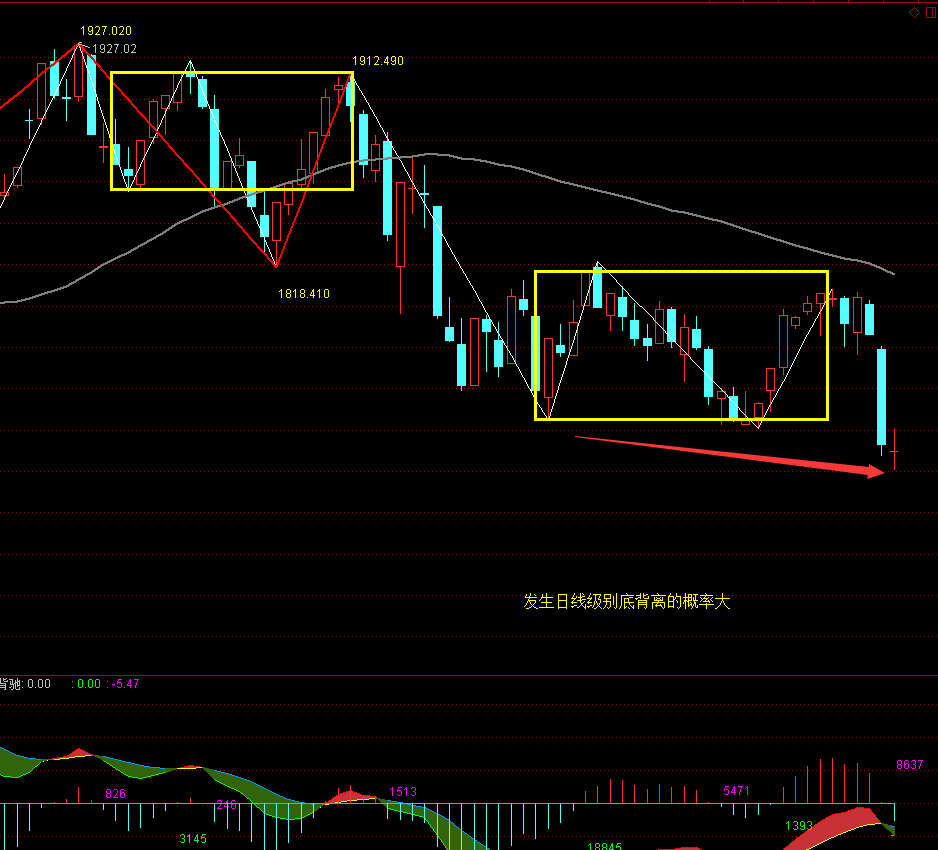938x850 pixels.
Task: Select the 1818.410 low price label
Action: (x=304, y=294)
